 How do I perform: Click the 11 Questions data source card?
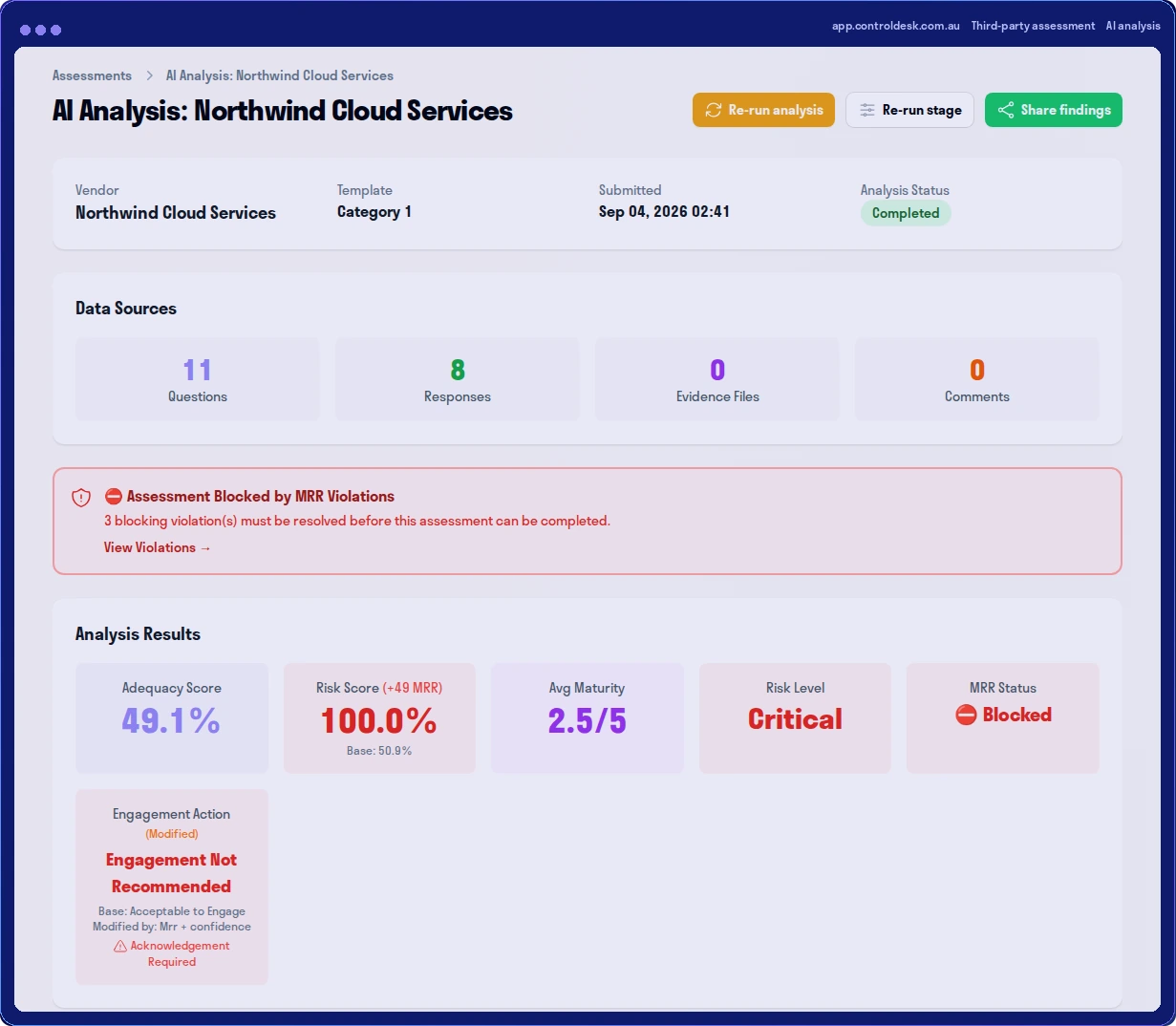point(198,379)
